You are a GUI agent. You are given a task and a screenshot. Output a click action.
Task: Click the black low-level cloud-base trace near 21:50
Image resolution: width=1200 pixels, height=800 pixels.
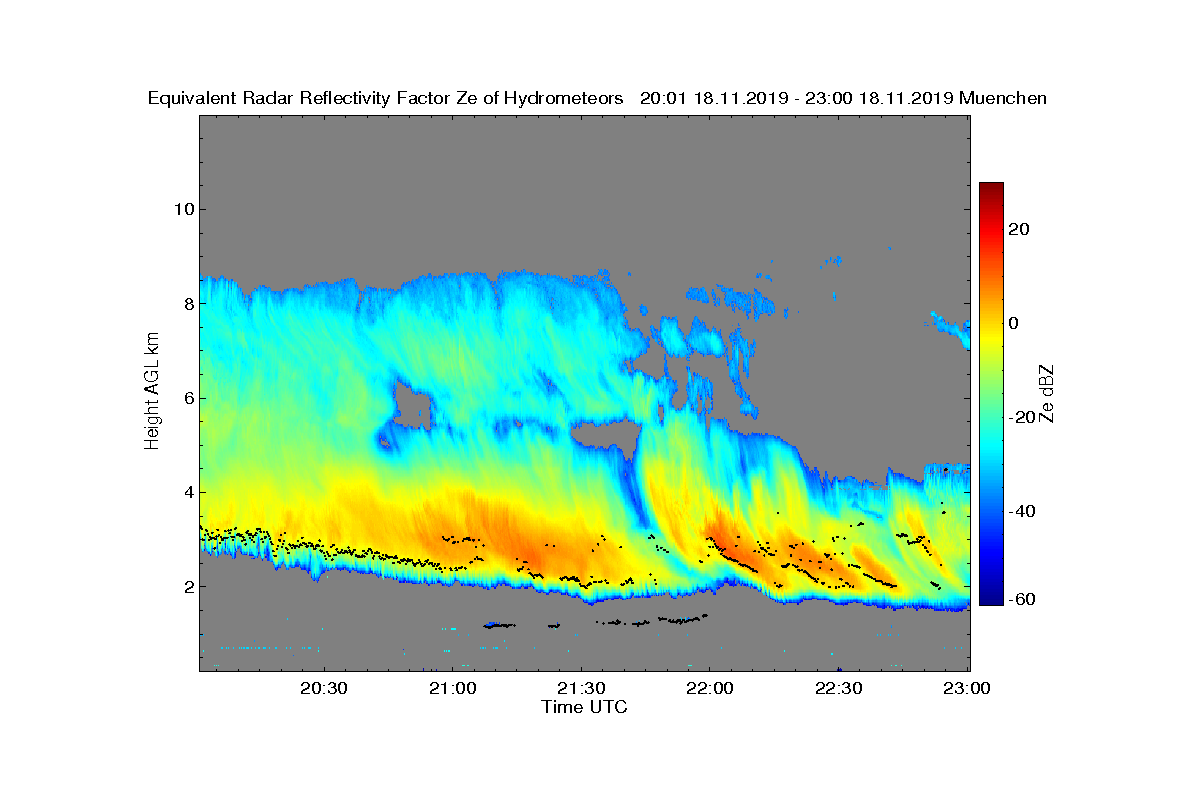[684, 619]
